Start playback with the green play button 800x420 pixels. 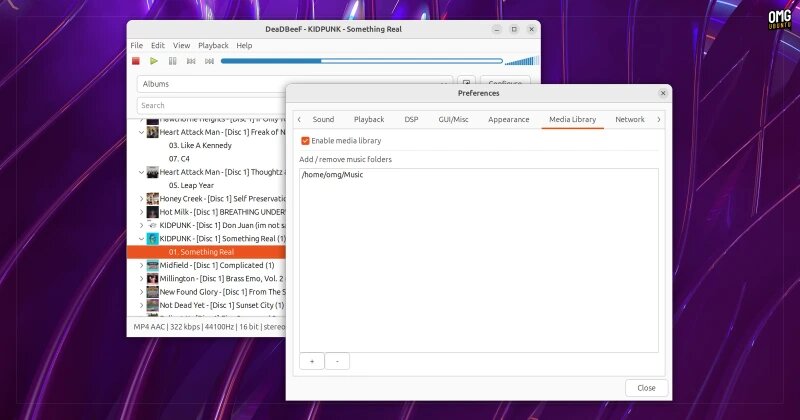point(154,61)
